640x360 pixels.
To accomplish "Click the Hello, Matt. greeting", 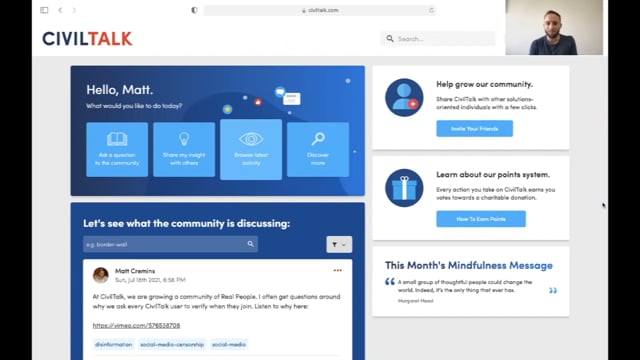I will (x=120, y=90).
